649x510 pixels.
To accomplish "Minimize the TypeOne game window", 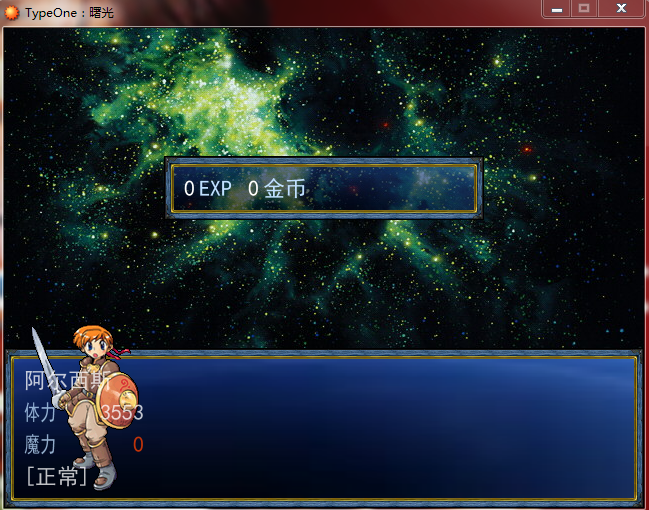I will pos(557,9).
